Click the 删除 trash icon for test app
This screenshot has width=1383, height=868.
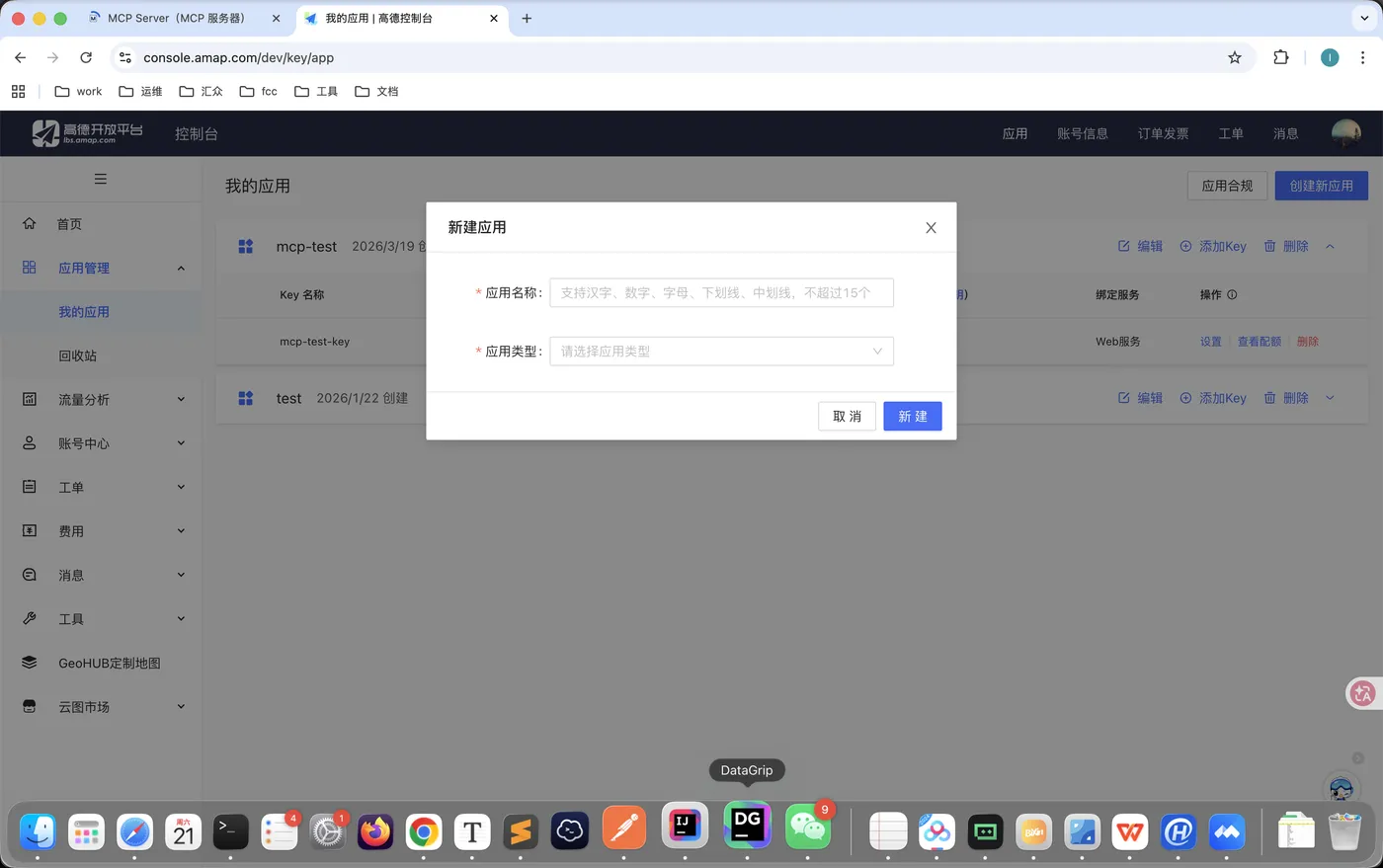click(x=1268, y=398)
